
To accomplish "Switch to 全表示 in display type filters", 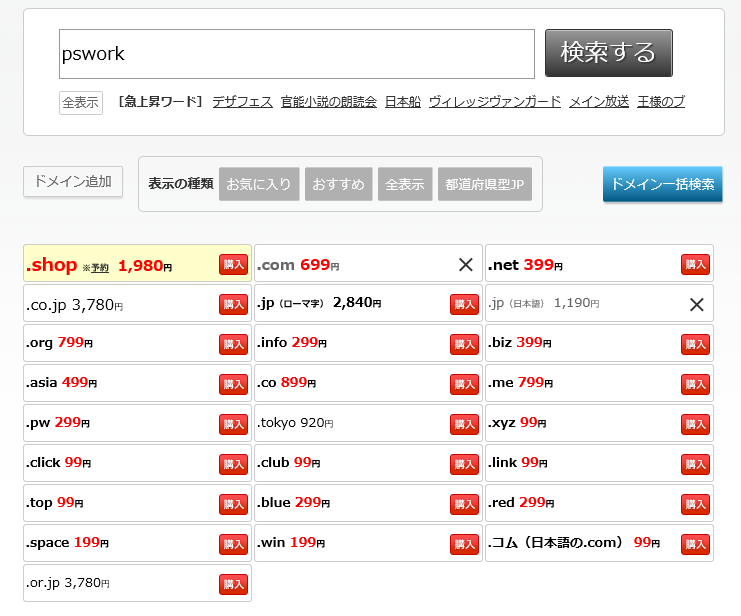I will 405,184.
